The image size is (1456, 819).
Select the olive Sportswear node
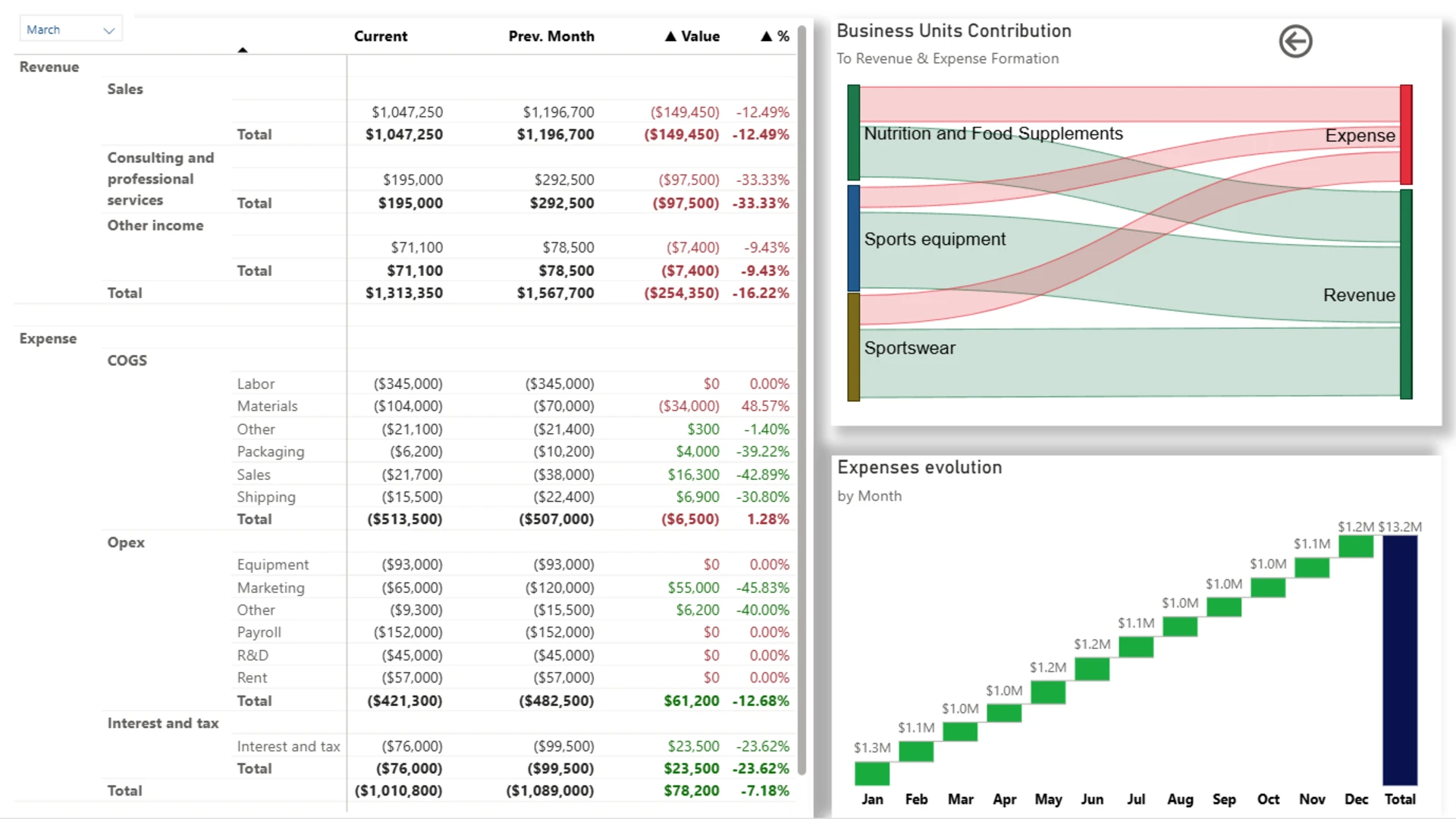[x=854, y=347]
